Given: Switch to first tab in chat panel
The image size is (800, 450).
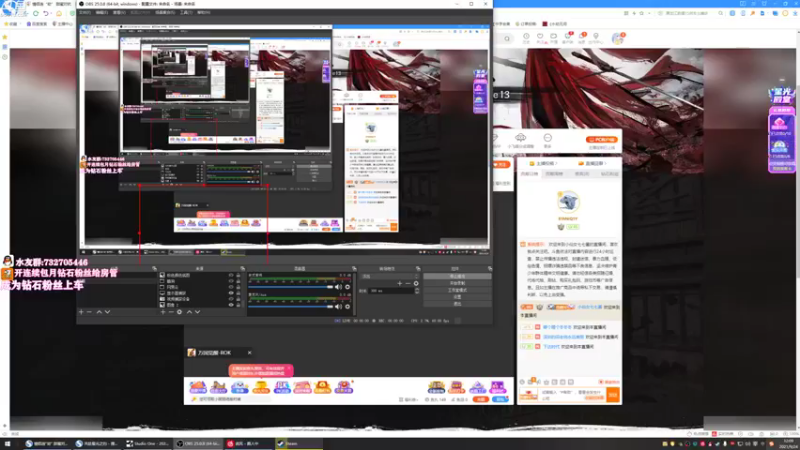Looking at the screenshot, I should coord(530,174).
